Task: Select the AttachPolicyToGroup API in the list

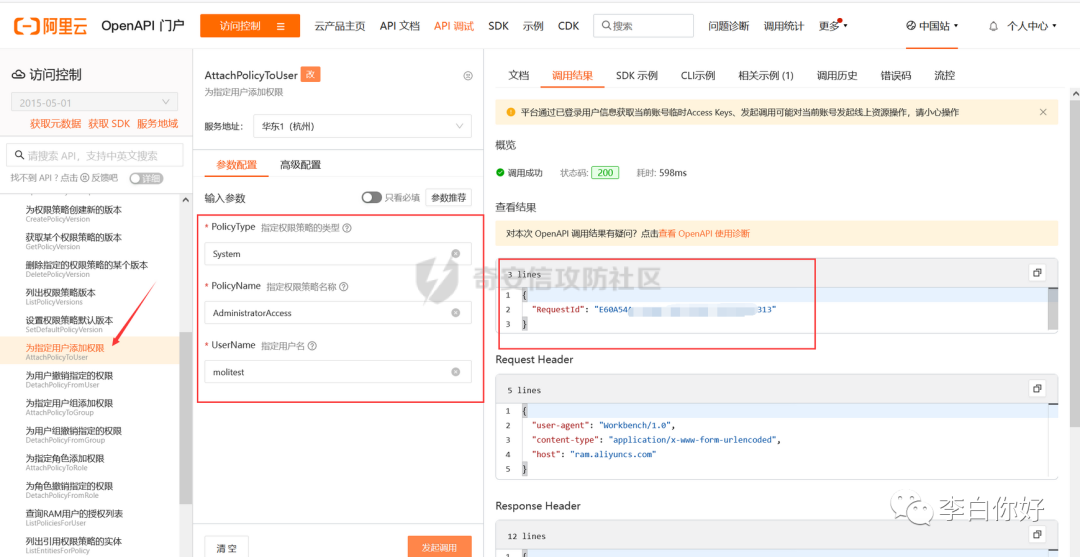Action: (92, 407)
